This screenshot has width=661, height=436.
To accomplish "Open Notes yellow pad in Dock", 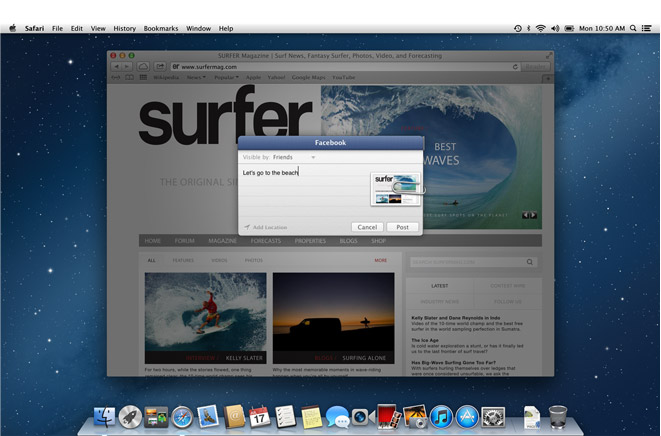I will point(312,417).
